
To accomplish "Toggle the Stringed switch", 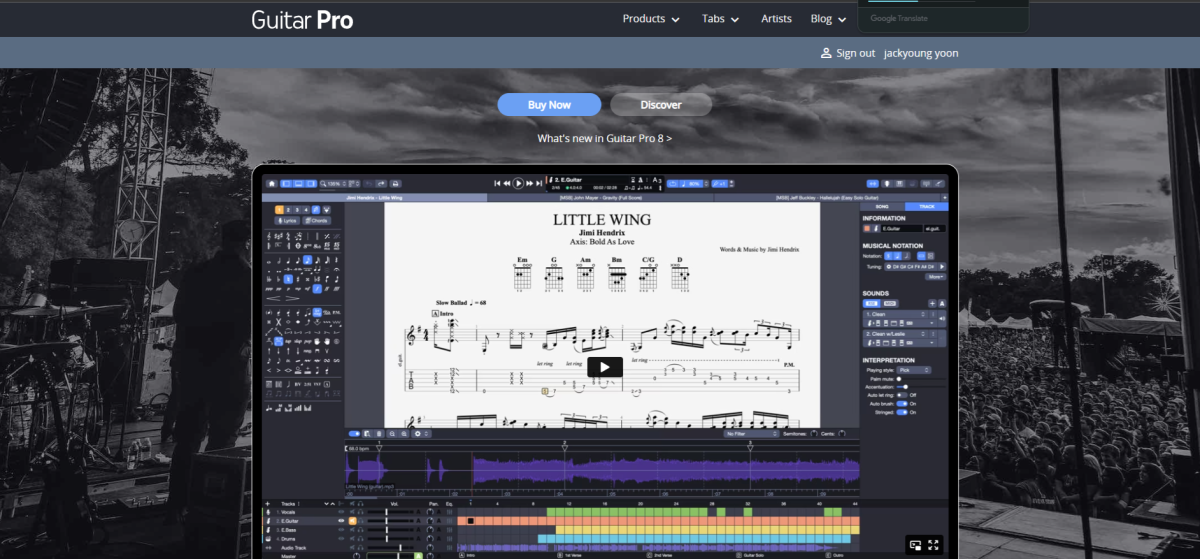I will click(902, 412).
